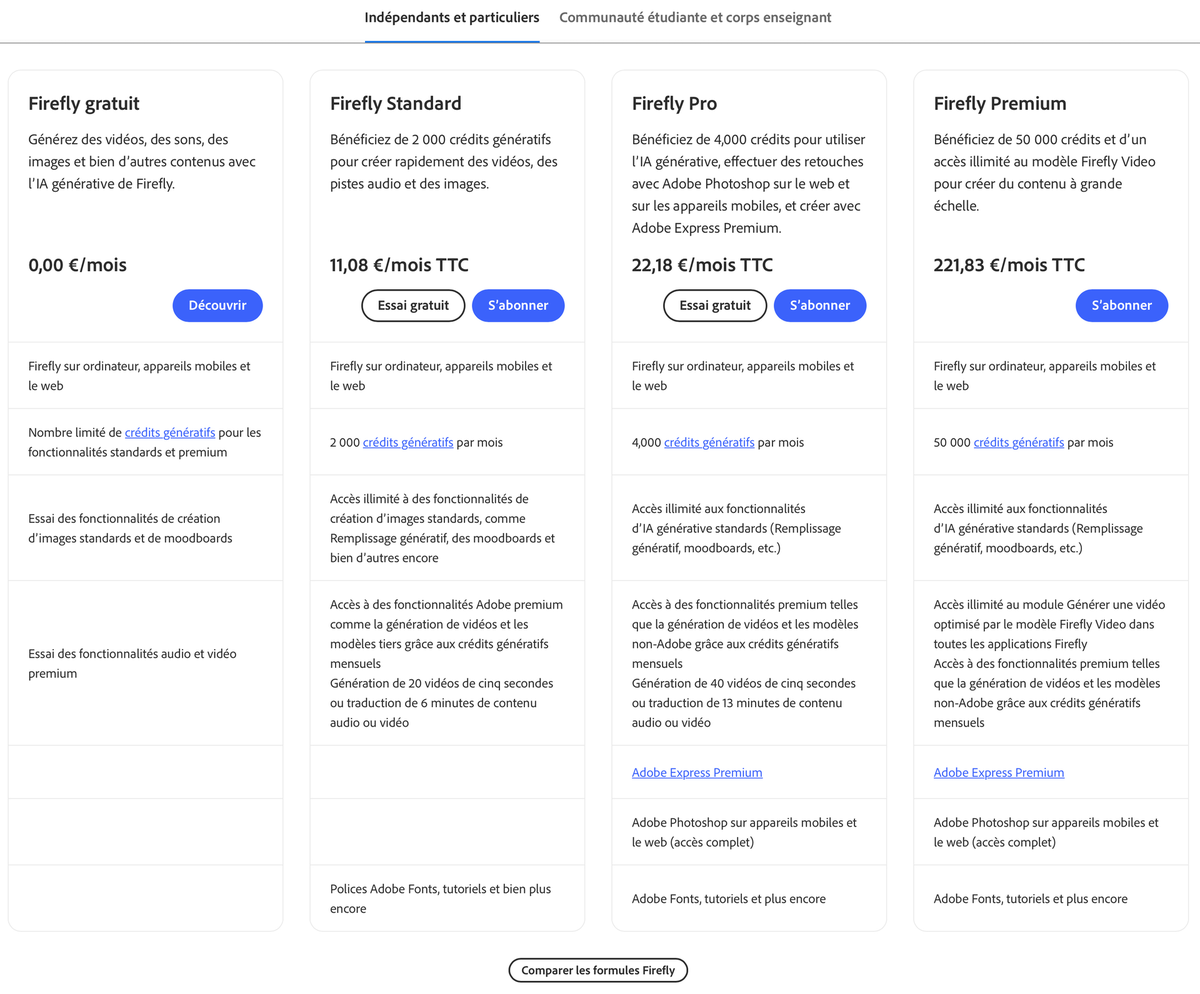Select the Firefly Pro plan card
Image resolution: width=1200 pixels, height=994 pixels.
(749, 103)
